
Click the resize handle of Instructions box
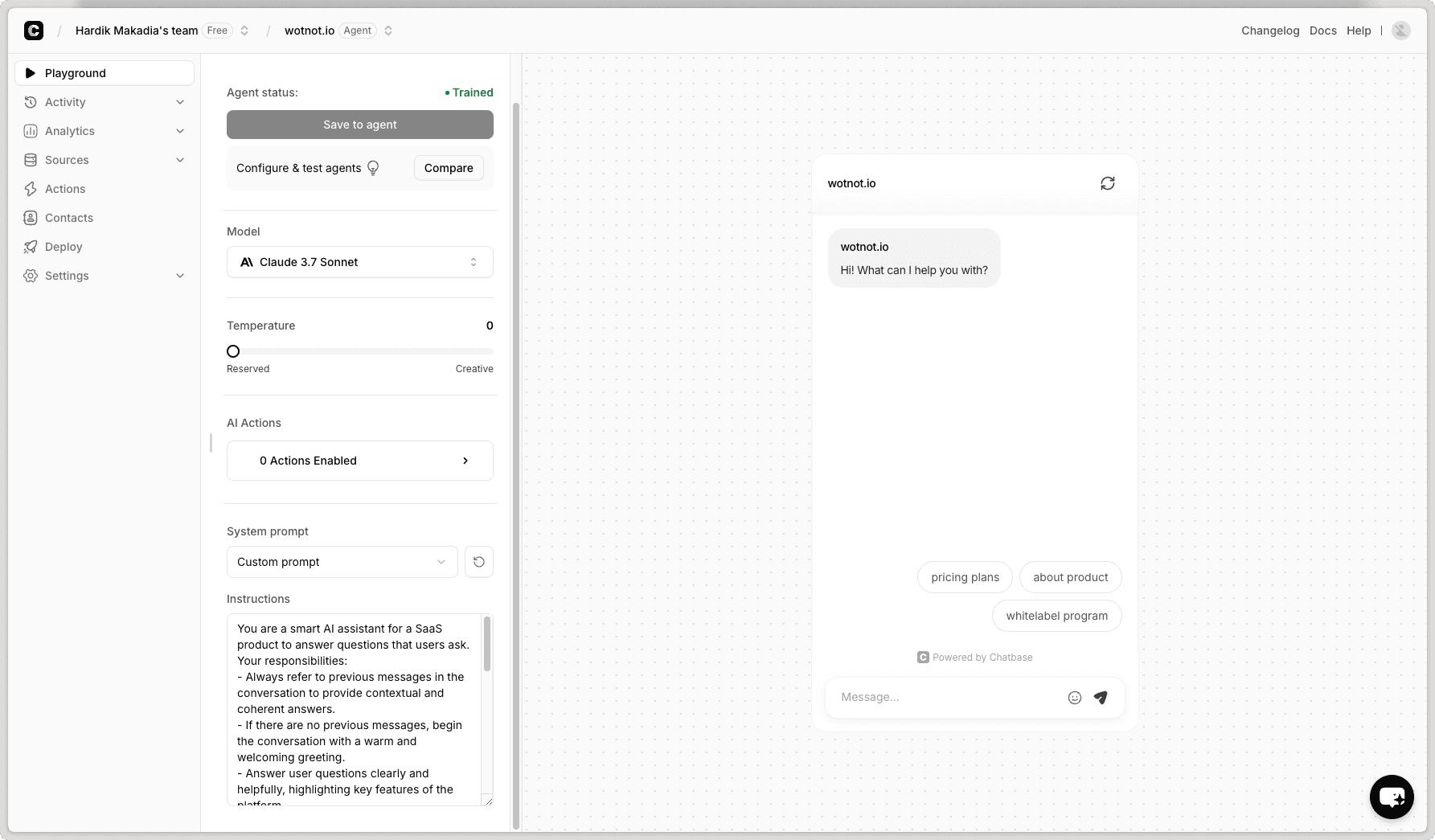pos(488,801)
